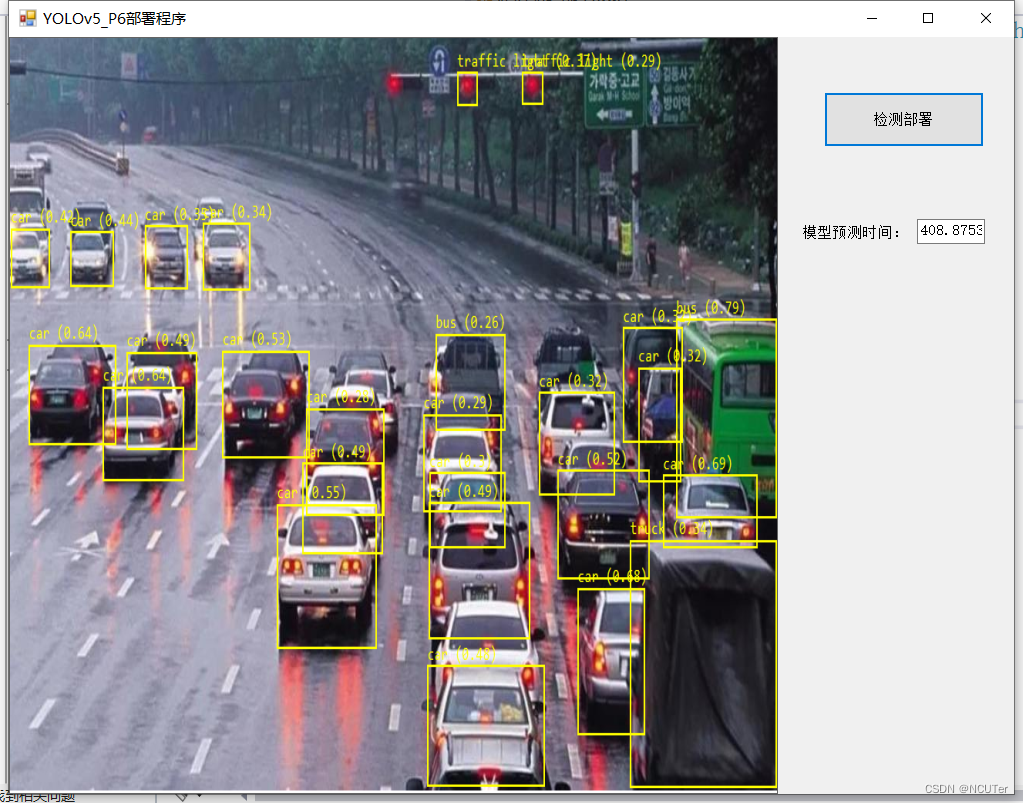Click the minimize window control
The width and height of the screenshot is (1023, 803).
[x=871, y=18]
